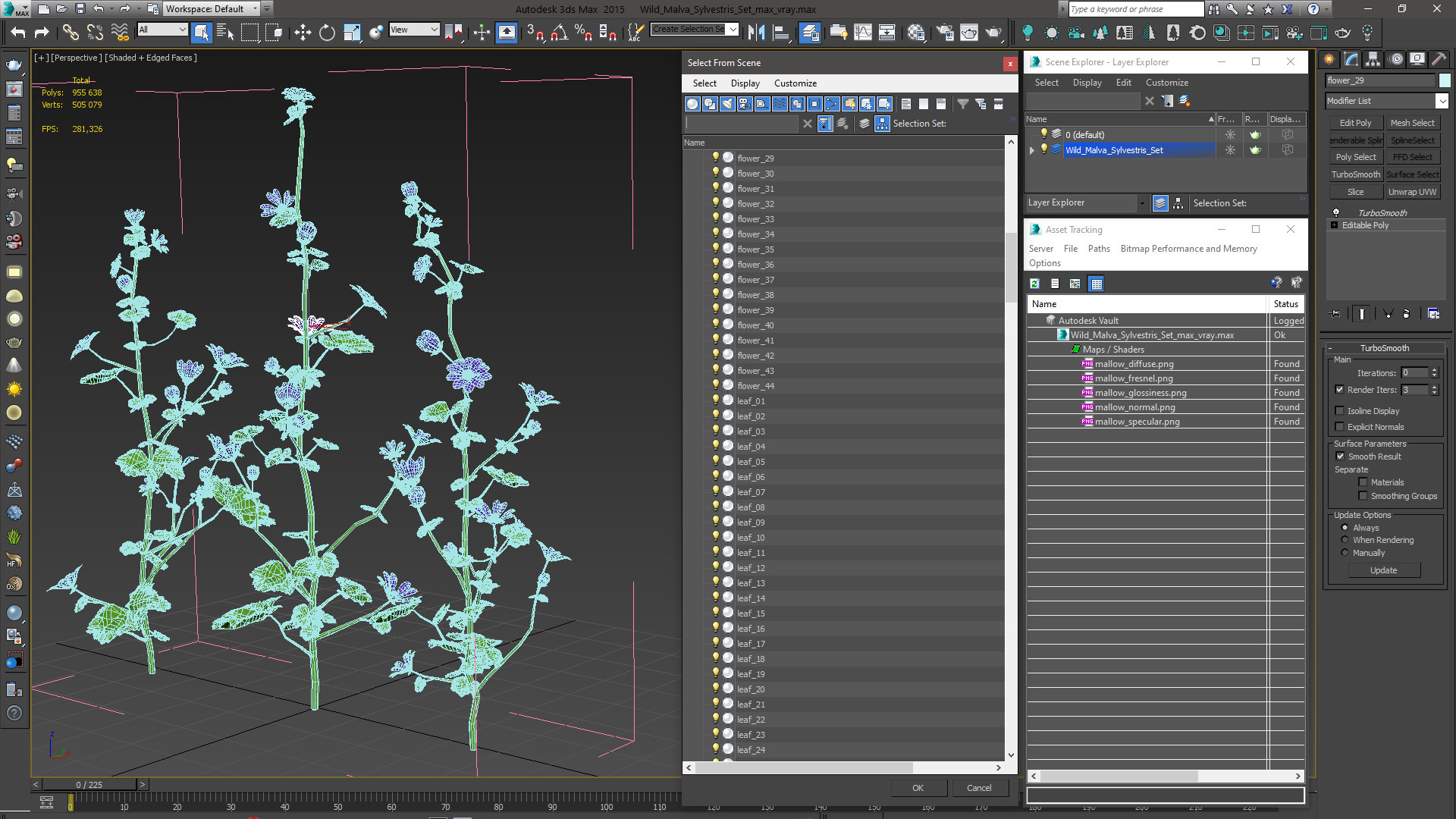Expand Editable Poly in modifier stack
This screenshot has height=819, width=1456.
(x=1335, y=225)
